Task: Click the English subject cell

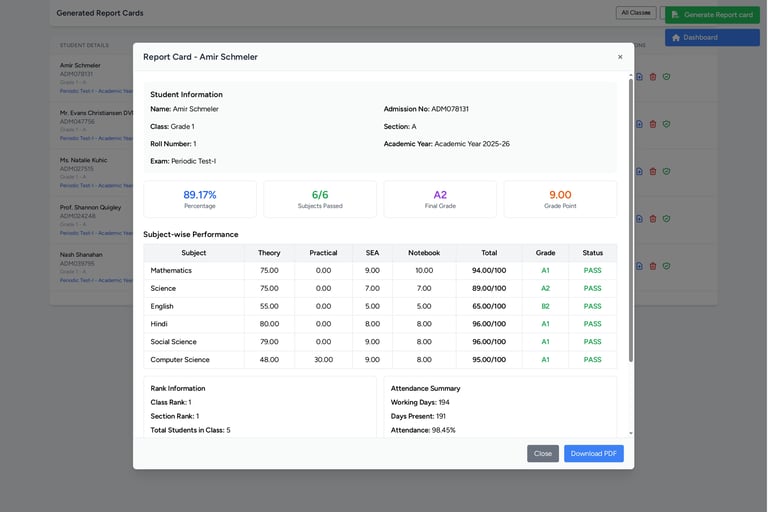Action: [x=194, y=306]
